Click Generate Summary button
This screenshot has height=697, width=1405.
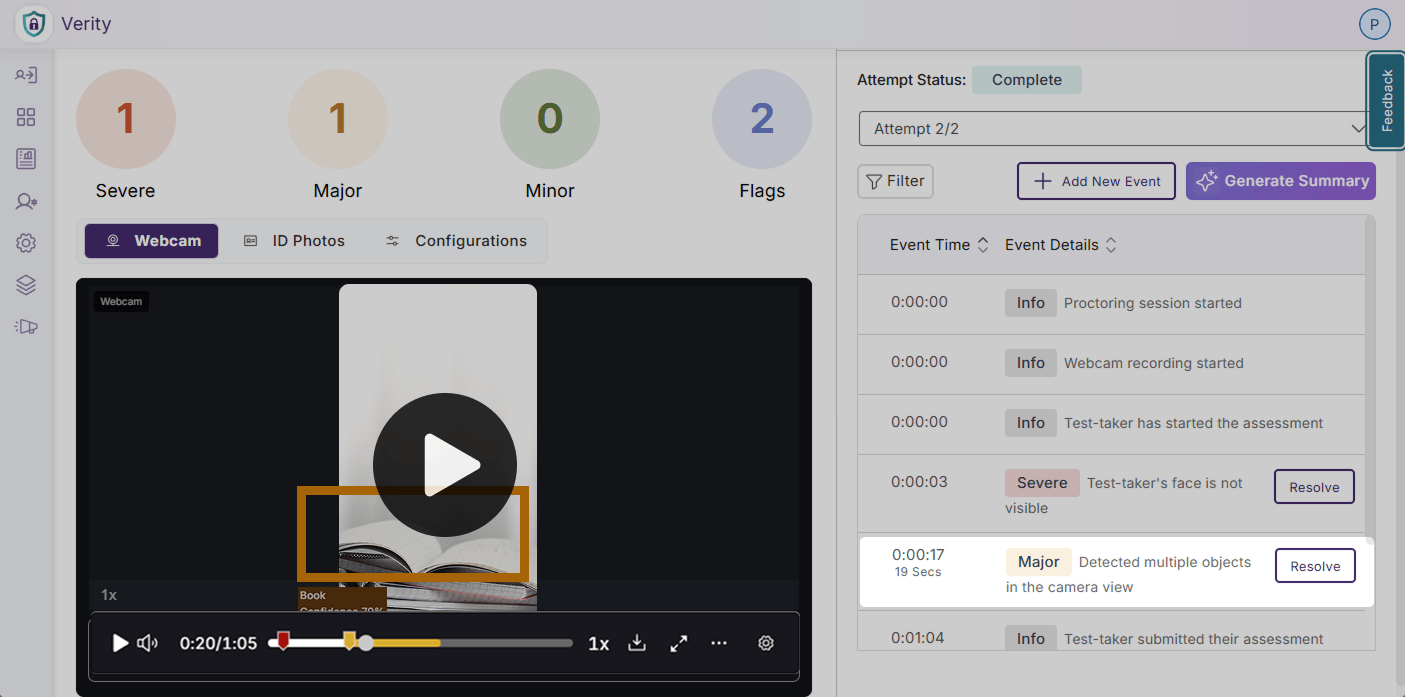[1281, 181]
